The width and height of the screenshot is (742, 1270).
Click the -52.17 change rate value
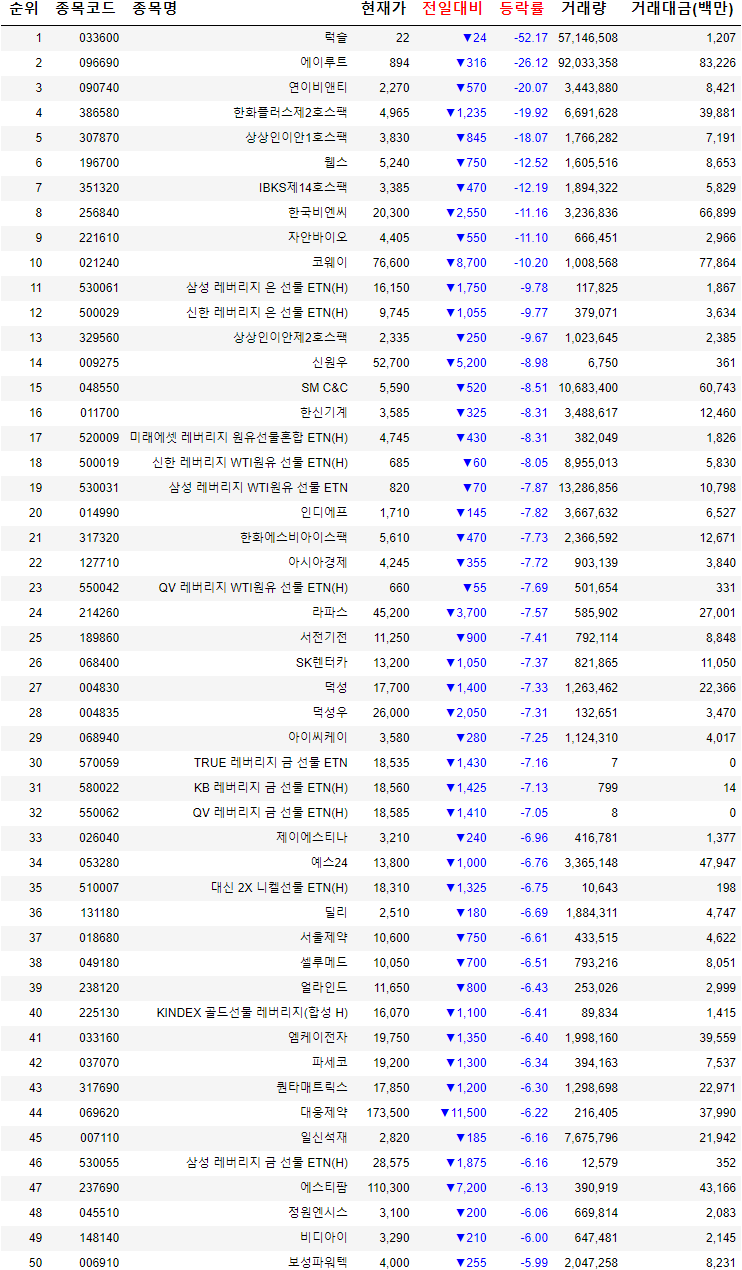[x=531, y=38]
